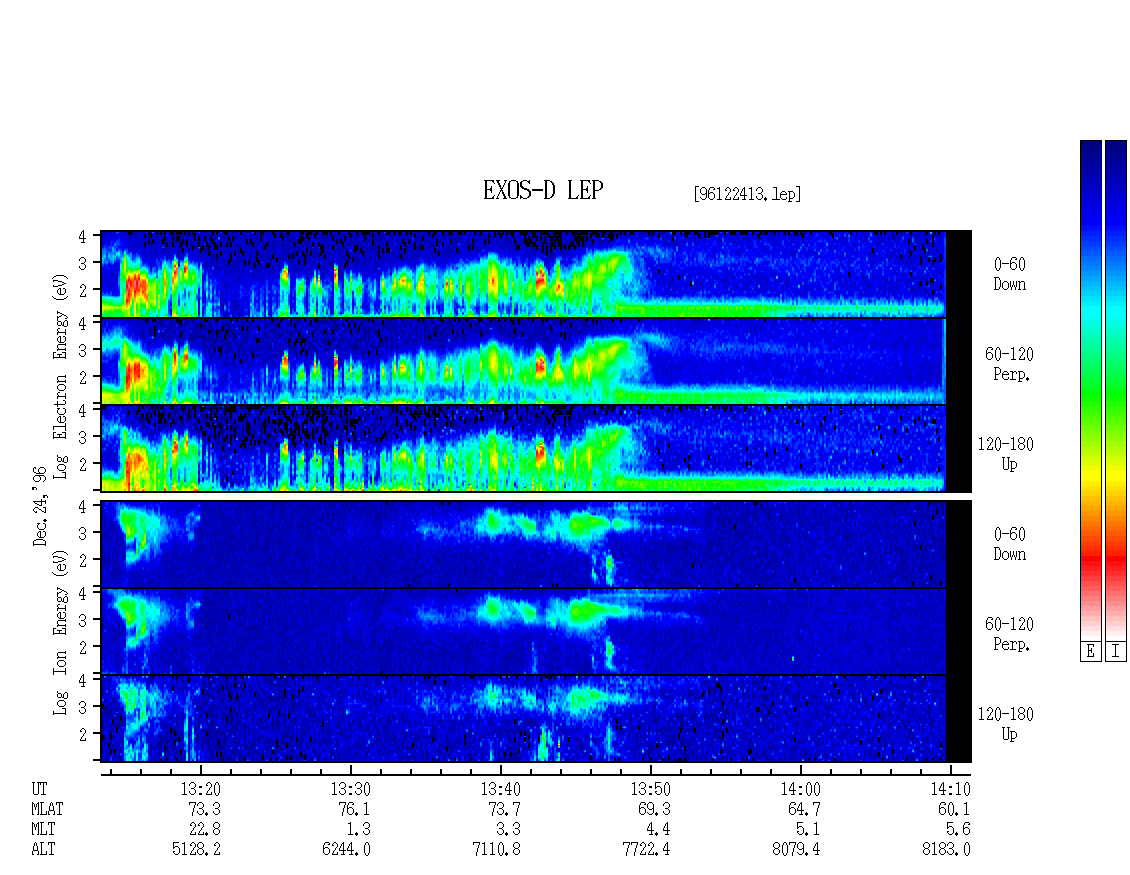1130x875 pixels.
Task: Click the MLT row label
Action: click(x=43, y=830)
